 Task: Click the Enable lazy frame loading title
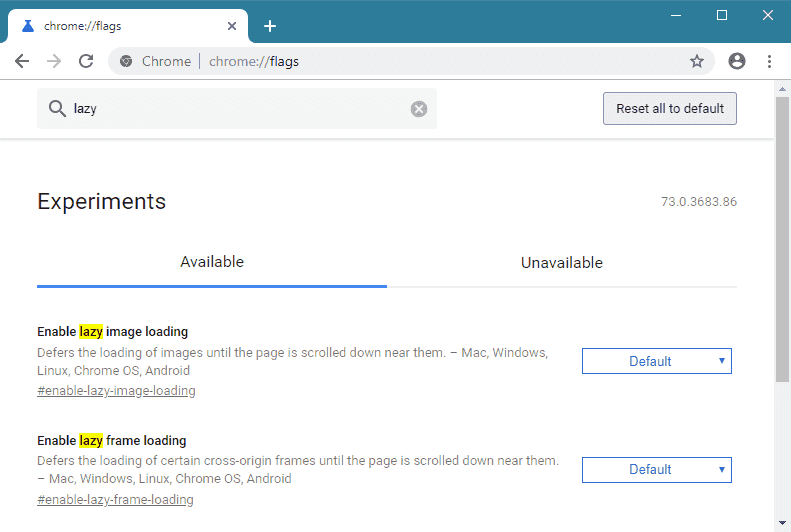tap(111, 440)
